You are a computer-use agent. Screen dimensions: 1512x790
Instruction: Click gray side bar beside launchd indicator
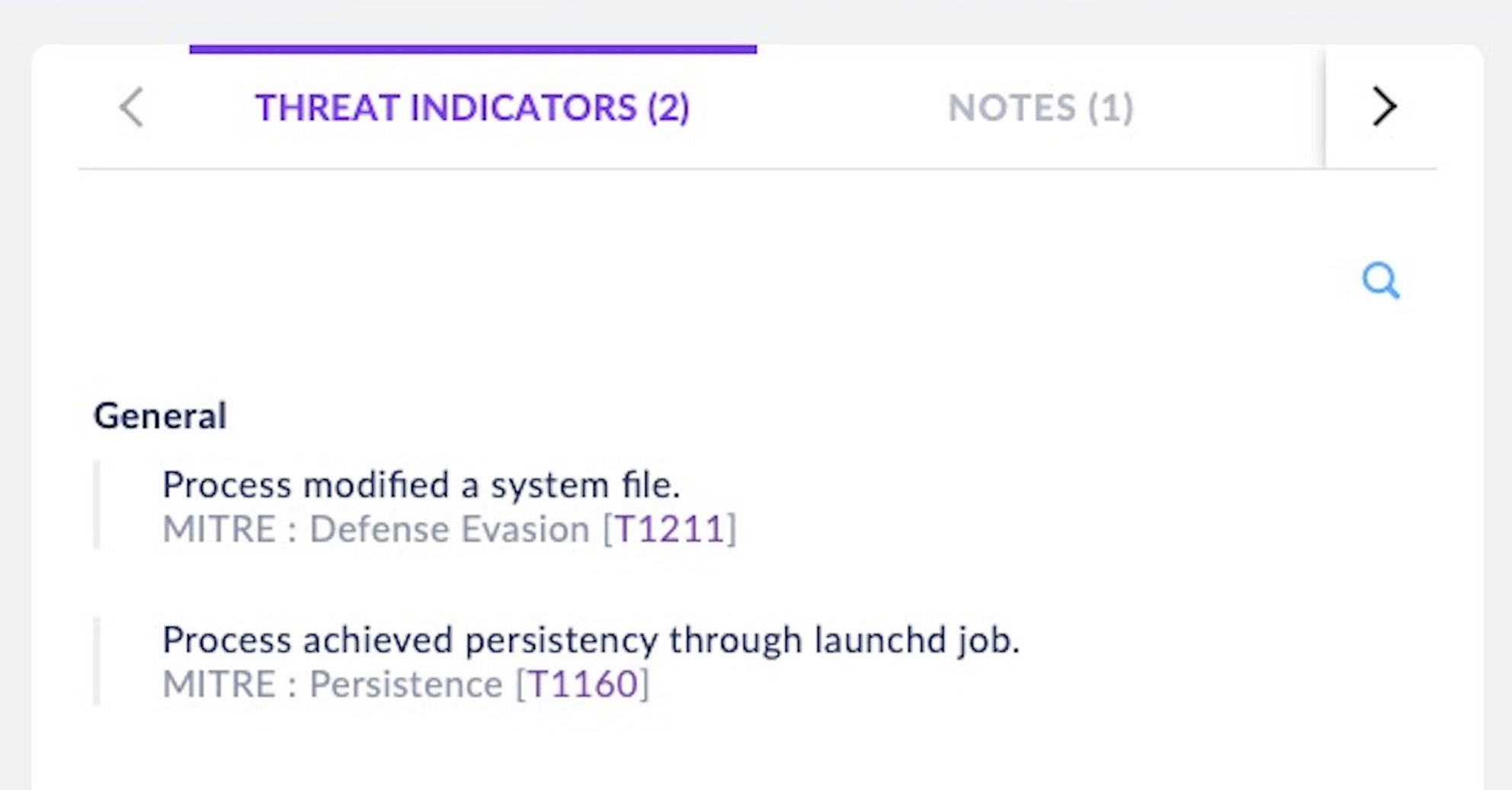point(97,661)
